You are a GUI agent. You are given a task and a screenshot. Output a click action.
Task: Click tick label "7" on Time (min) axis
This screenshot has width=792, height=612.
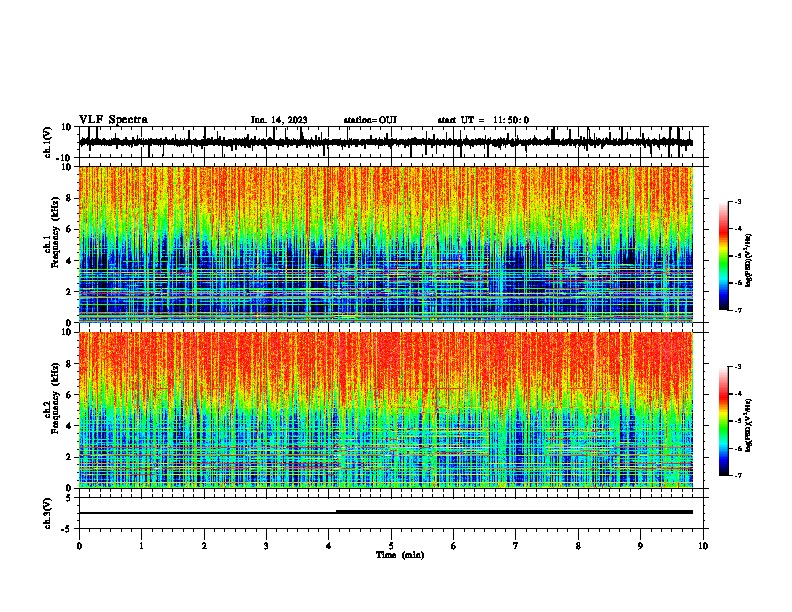pyautogui.click(x=516, y=546)
